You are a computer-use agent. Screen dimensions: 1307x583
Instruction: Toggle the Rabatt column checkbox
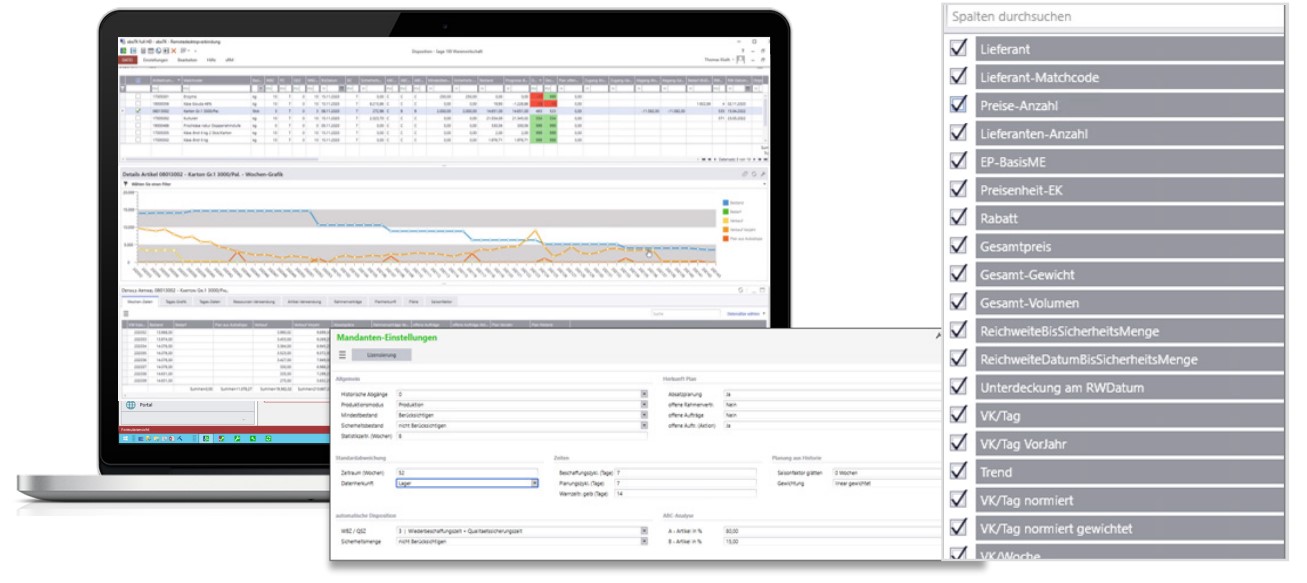tap(959, 217)
